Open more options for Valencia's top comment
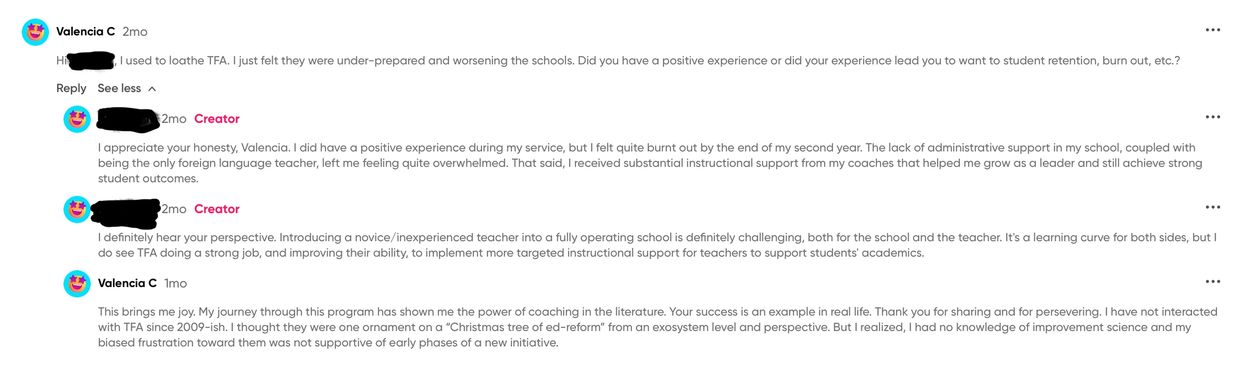Screen dimensions: 1240x365 pos(1213,30)
